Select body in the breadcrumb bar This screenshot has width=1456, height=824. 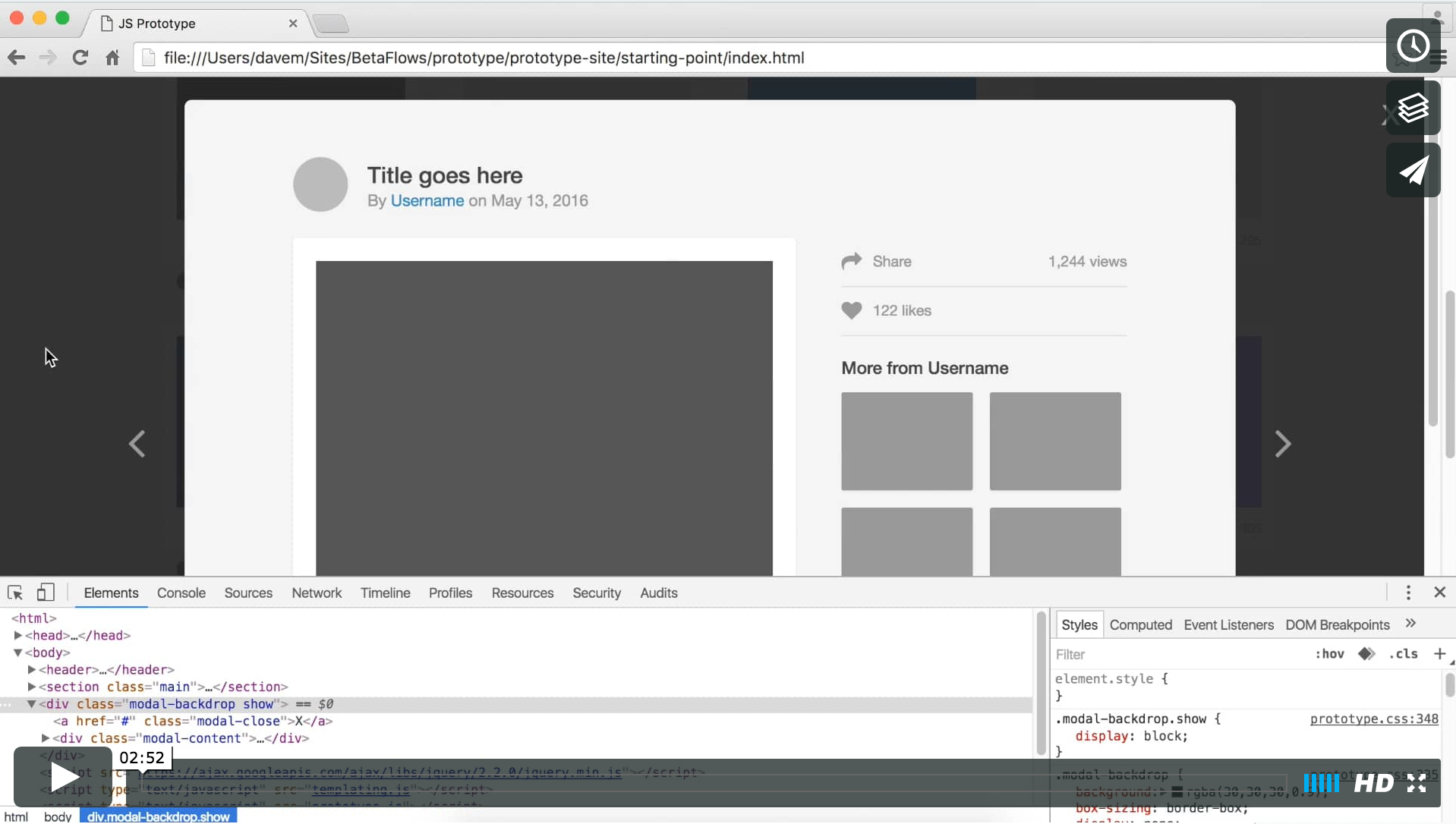coord(58,816)
